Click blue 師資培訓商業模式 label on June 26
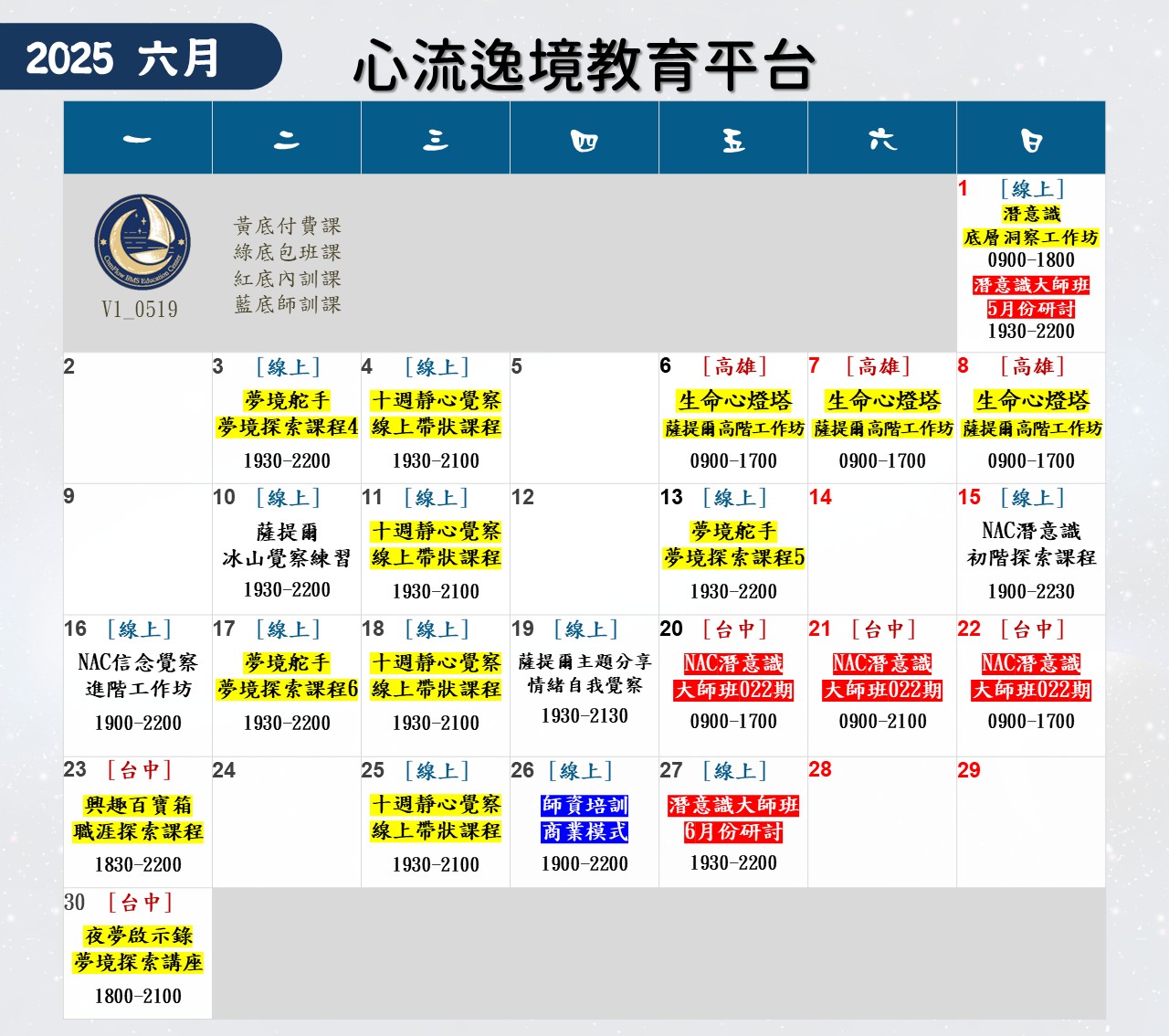The image size is (1169, 1036). pyautogui.click(x=584, y=819)
